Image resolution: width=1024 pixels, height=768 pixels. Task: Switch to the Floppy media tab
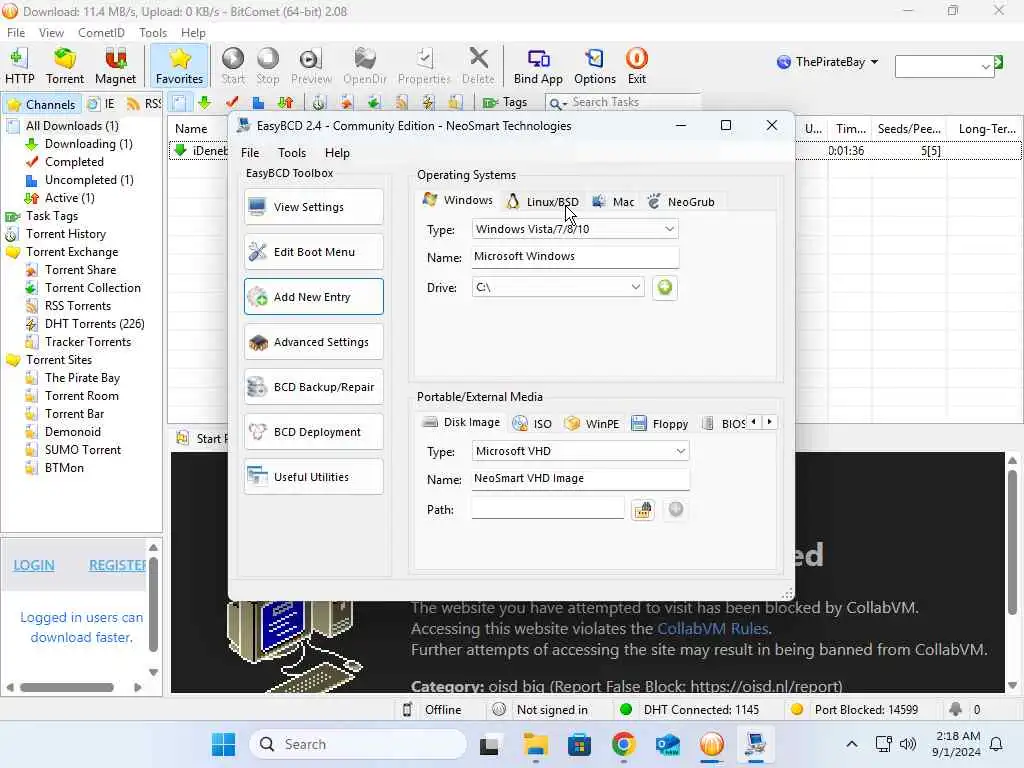click(660, 424)
